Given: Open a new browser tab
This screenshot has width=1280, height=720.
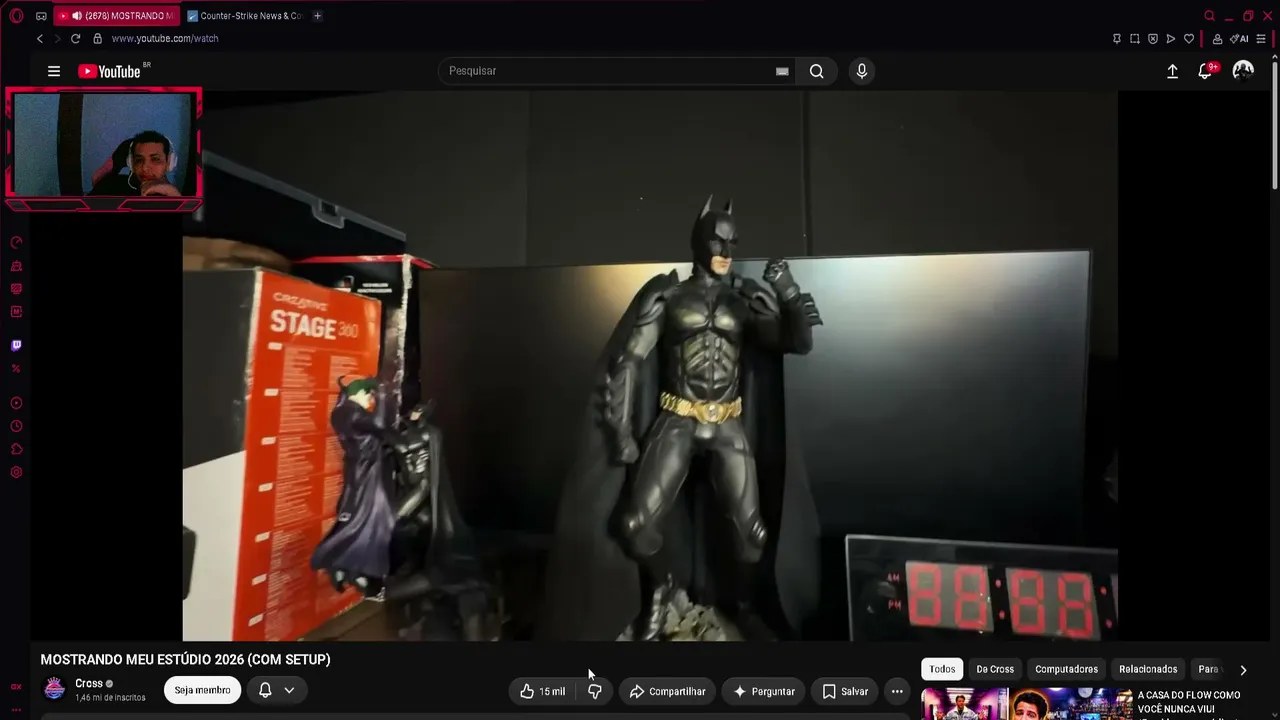Looking at the screenshot, I should pos(317,16).
